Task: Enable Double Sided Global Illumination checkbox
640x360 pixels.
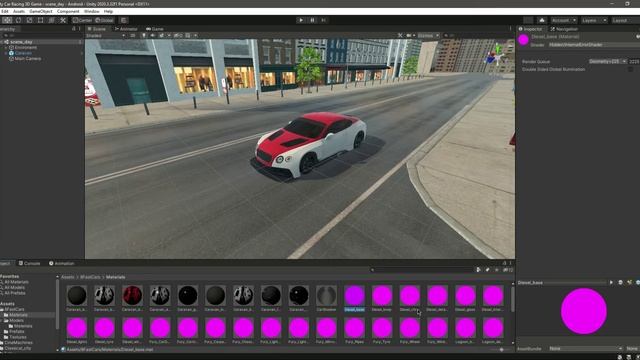Action: tap(631, 69)
